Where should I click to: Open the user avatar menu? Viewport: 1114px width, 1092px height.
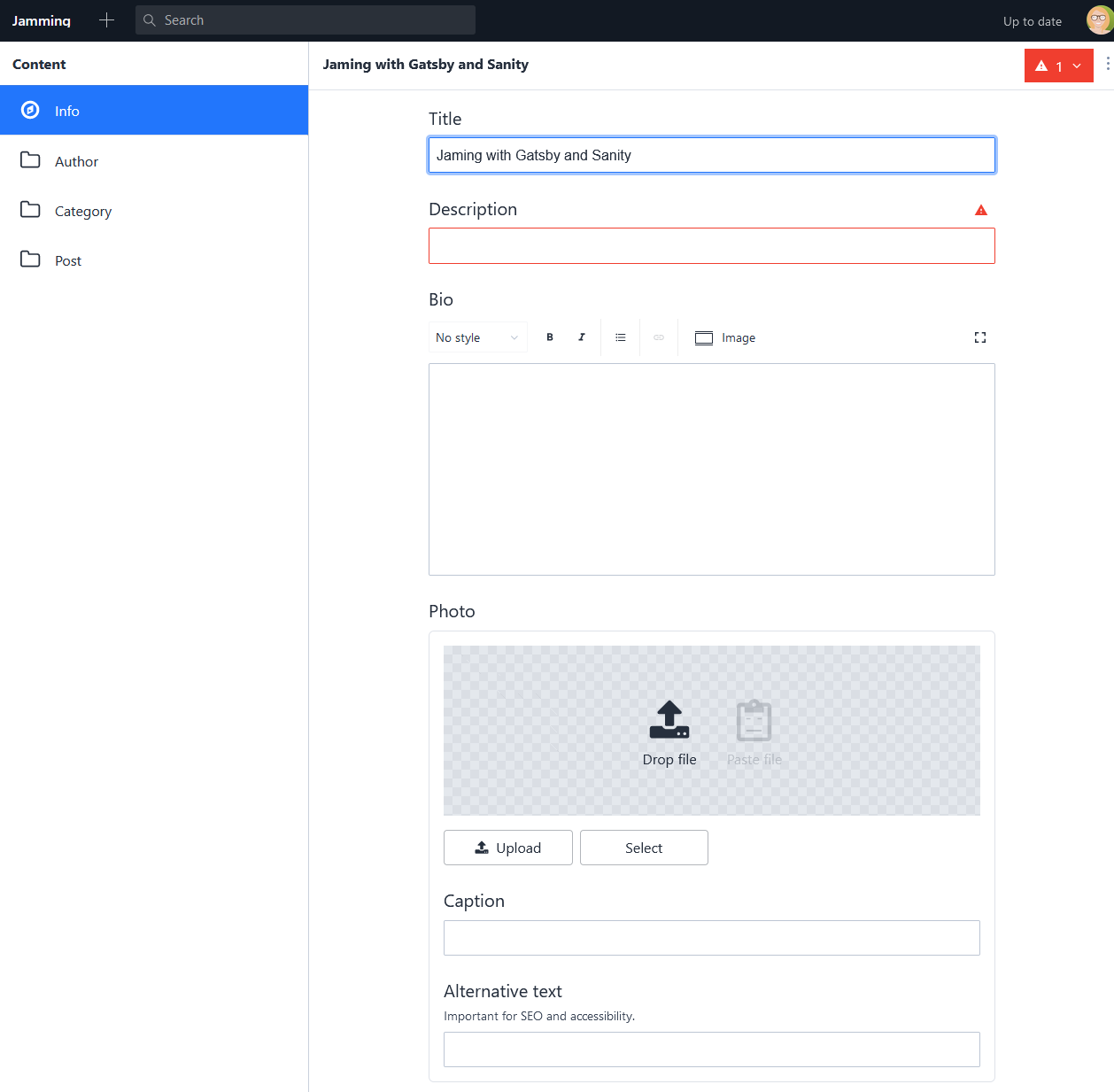1100,19
